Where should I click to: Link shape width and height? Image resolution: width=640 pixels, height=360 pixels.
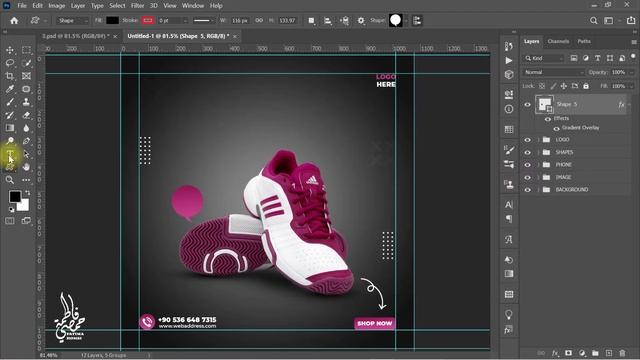(x=259, y=20)
